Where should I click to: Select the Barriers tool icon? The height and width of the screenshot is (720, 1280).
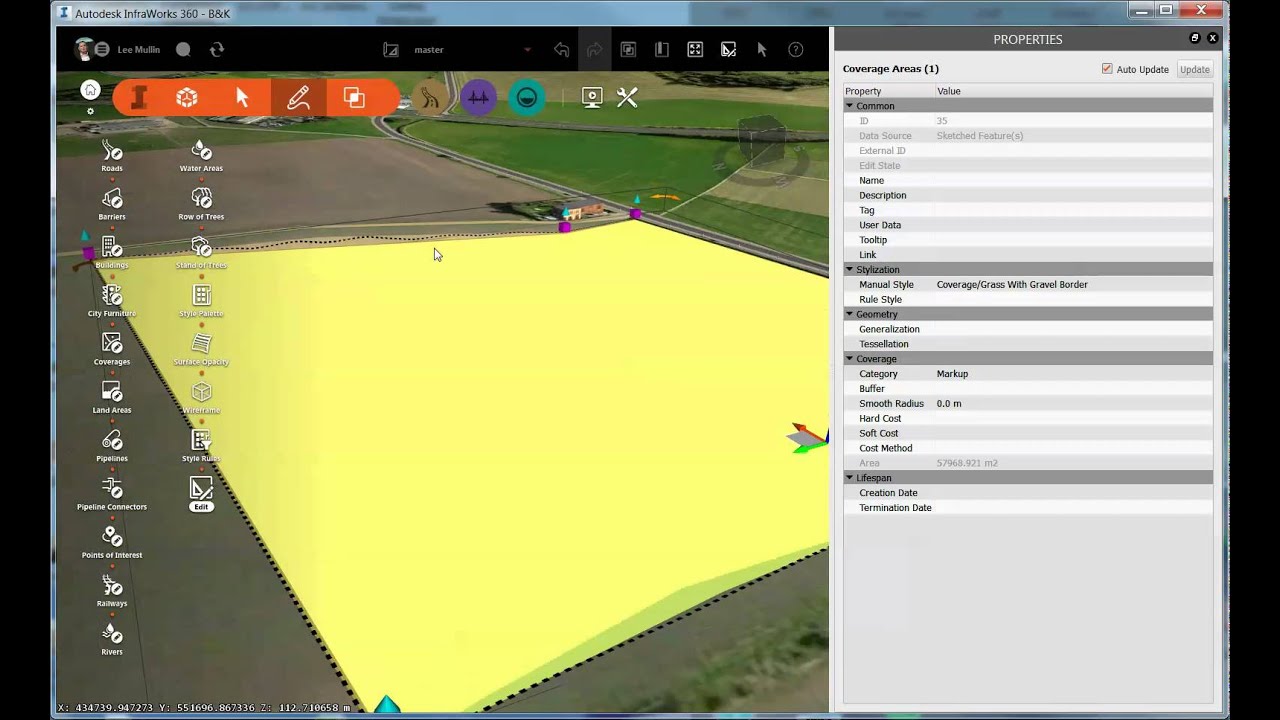pyautogui.click(x=112, y=198)
